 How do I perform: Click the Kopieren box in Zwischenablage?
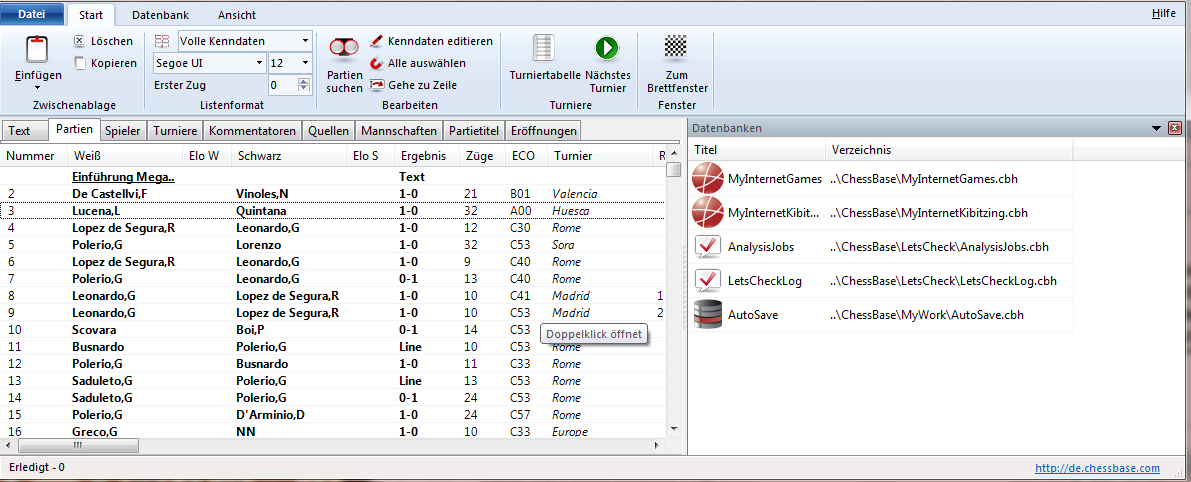(x=79, y=63)
